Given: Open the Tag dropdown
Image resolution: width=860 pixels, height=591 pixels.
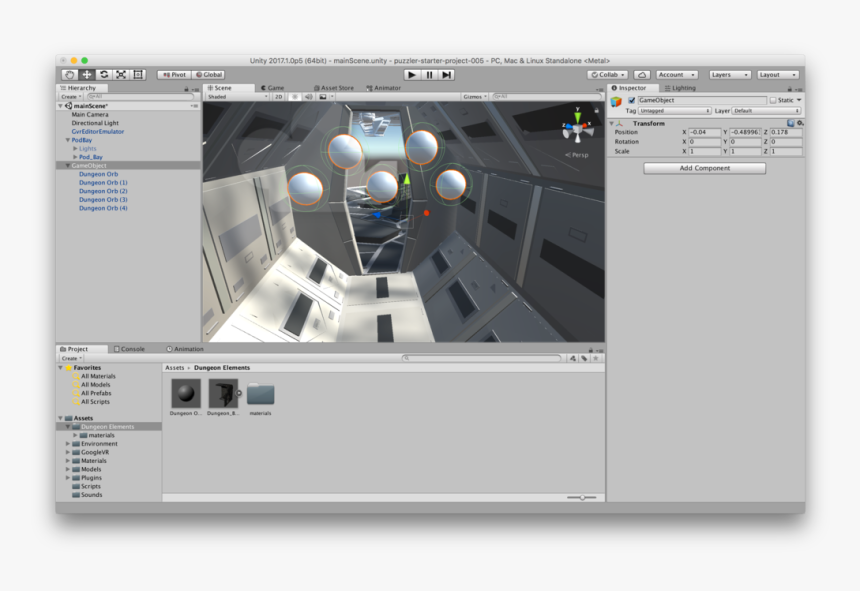Looking at the screenshot, I should point(674,111).
